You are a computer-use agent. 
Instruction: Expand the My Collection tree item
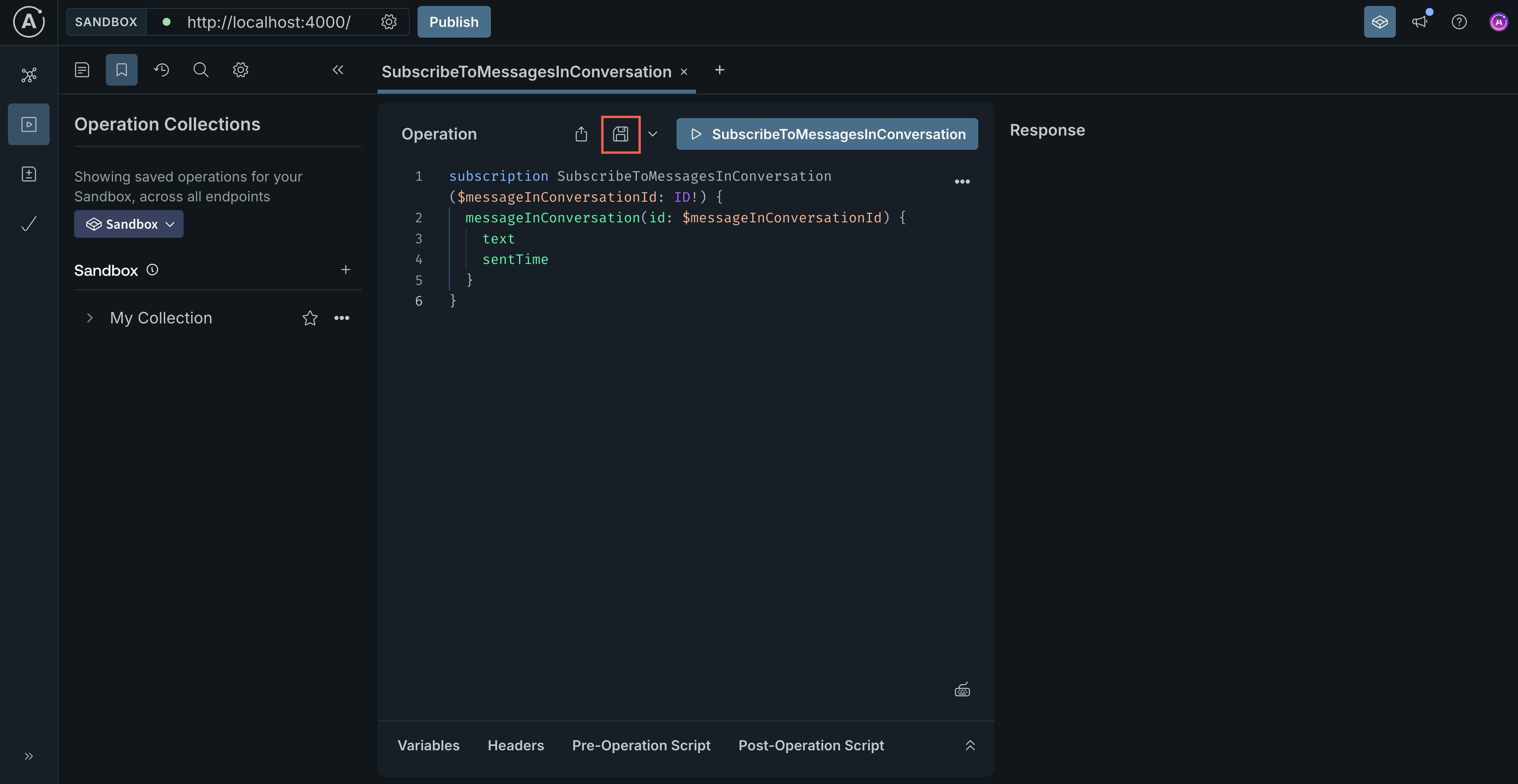(x=90, y=317)
